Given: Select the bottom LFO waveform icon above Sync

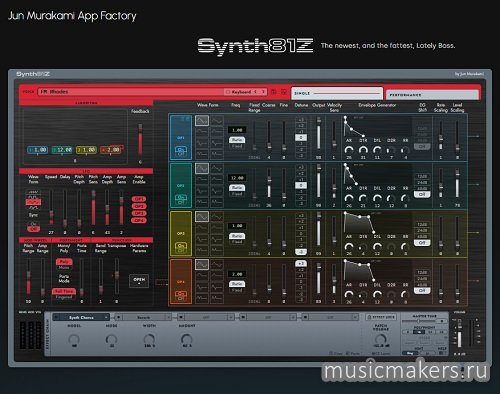Looking at the screenshot, I should pos(33,207).
